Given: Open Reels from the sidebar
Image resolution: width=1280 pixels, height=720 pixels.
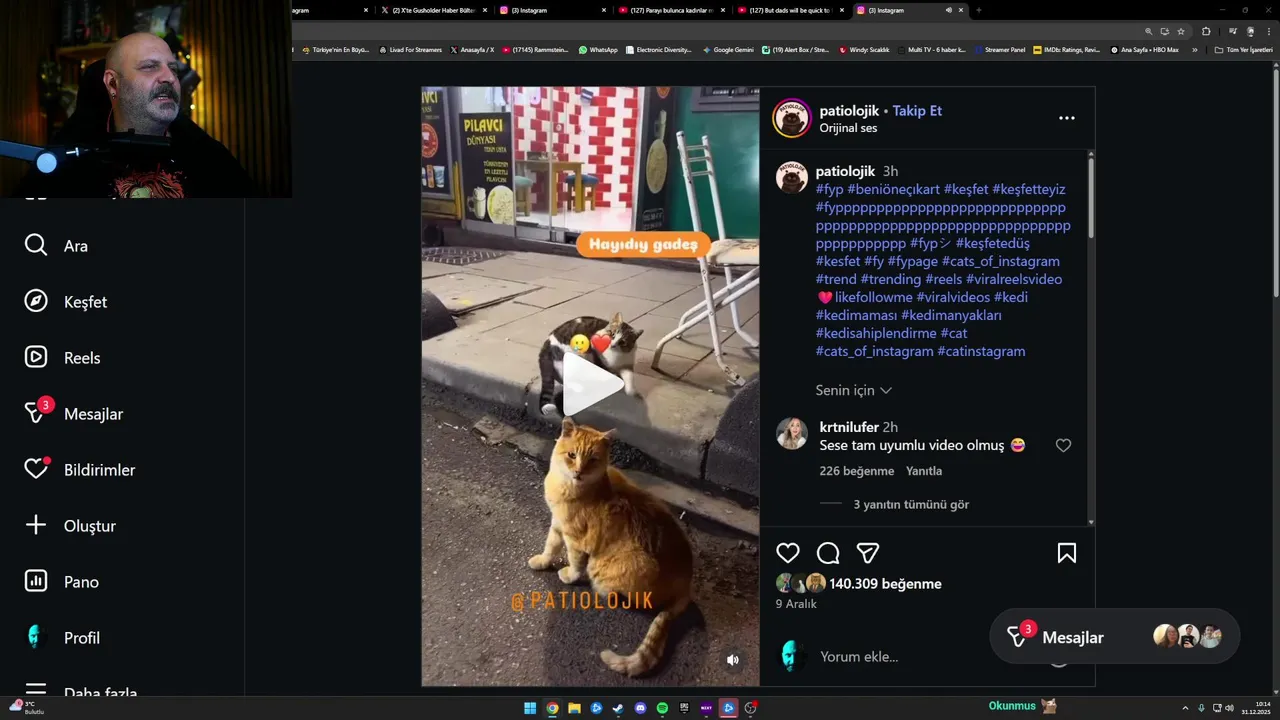Looking at the screenshot, I should [x=62, y=358].
